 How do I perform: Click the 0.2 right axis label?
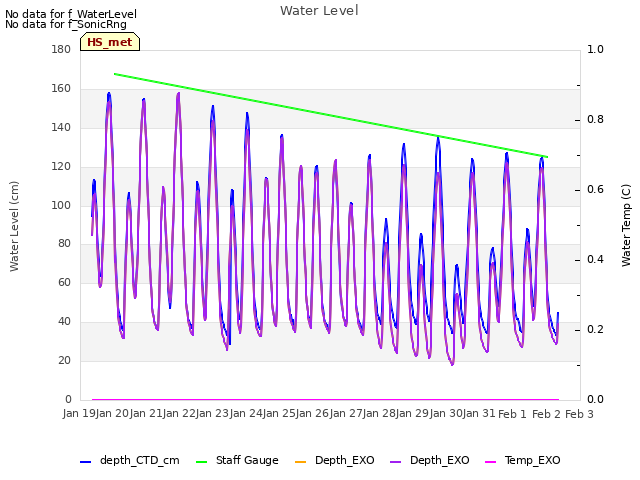595,329
